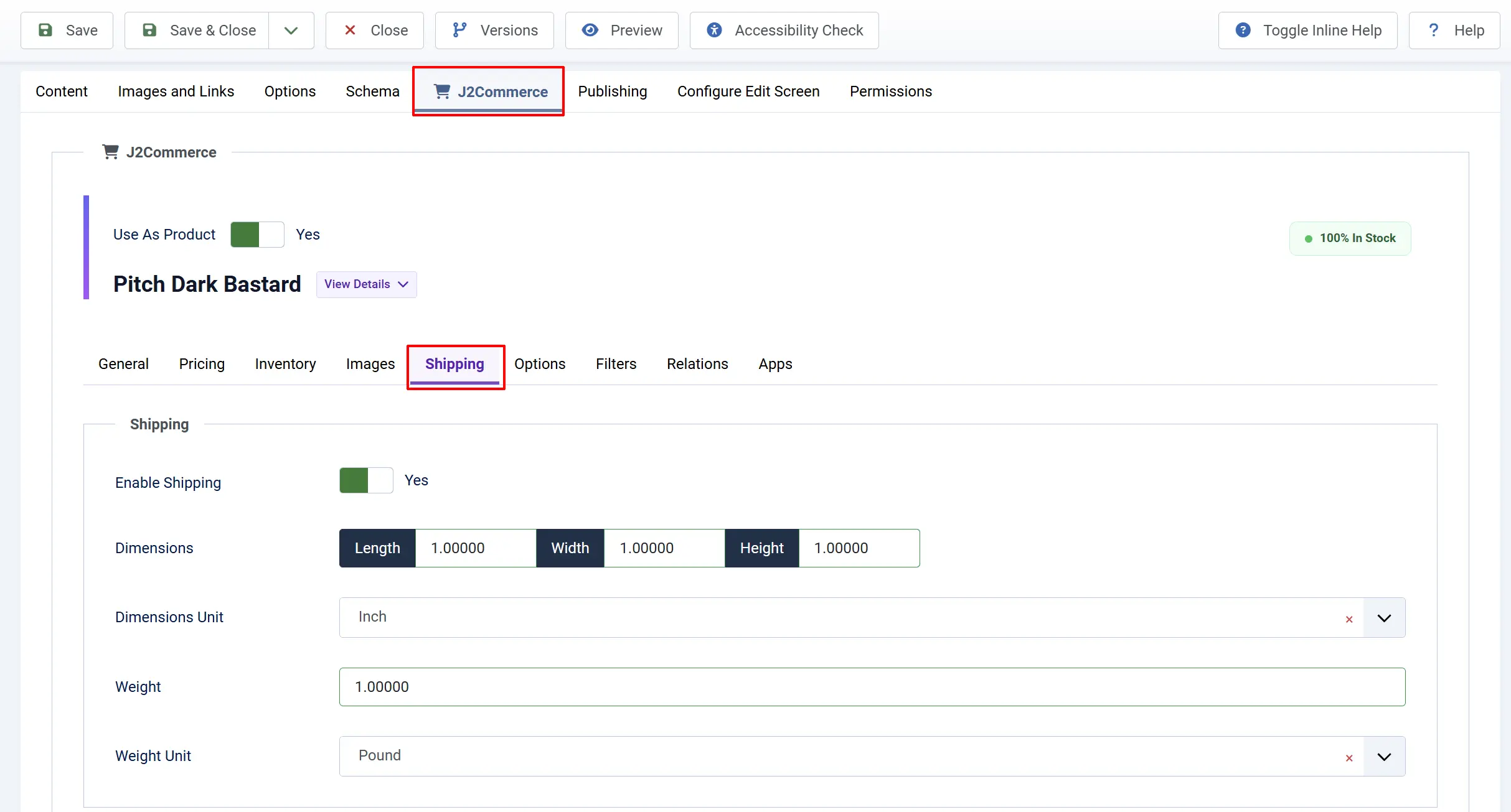This screenshot has height=812, width=1511.
Task: Select the Shipping tab
Action: click(454, 365)
